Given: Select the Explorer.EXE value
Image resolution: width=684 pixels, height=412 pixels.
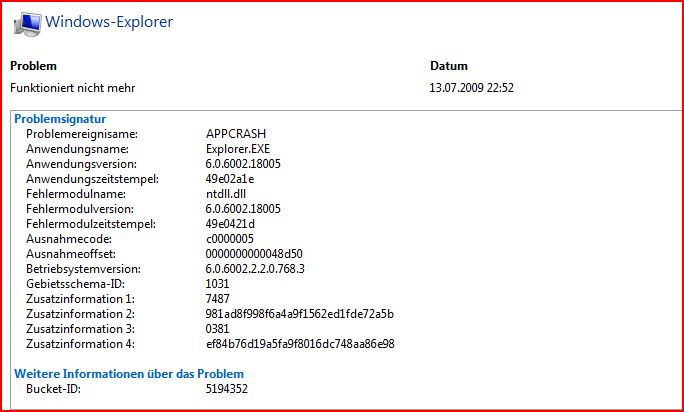Looking at the screenshot, I should click(238, 149).
